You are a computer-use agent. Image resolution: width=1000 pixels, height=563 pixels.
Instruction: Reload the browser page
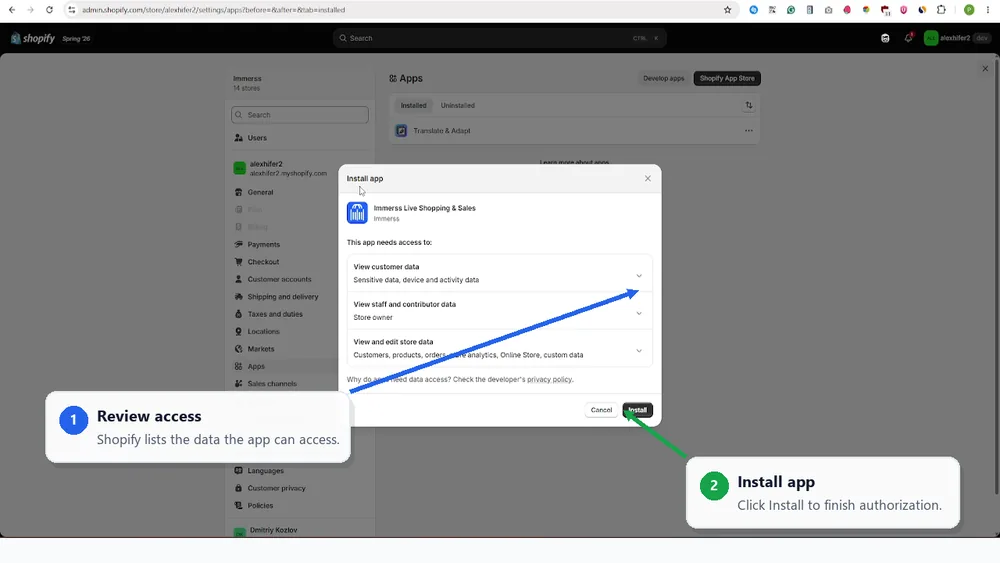[49, 10]
